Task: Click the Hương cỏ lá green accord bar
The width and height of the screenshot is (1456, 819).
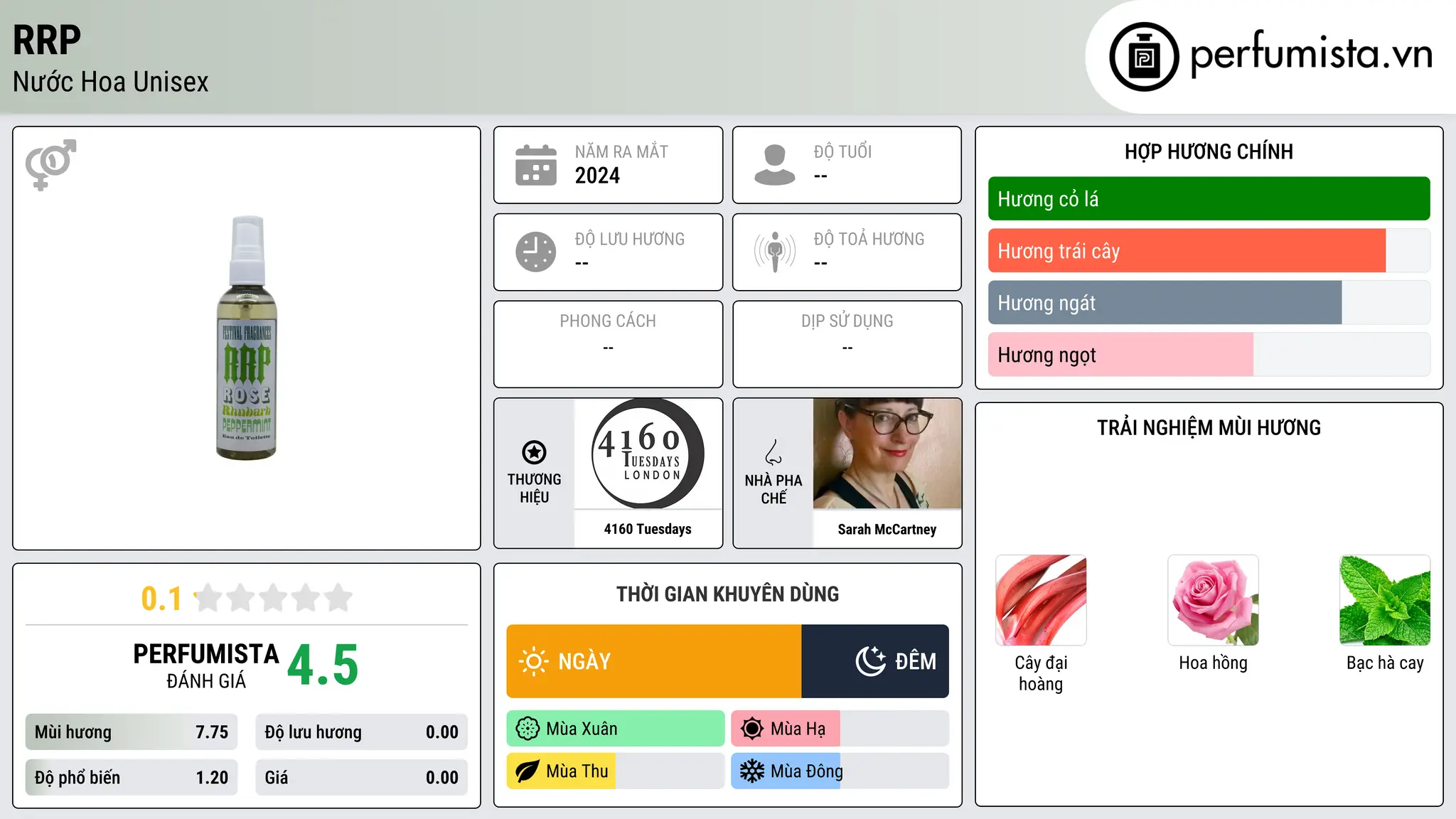Action: pyautogui.click(x=1209, y=199)
